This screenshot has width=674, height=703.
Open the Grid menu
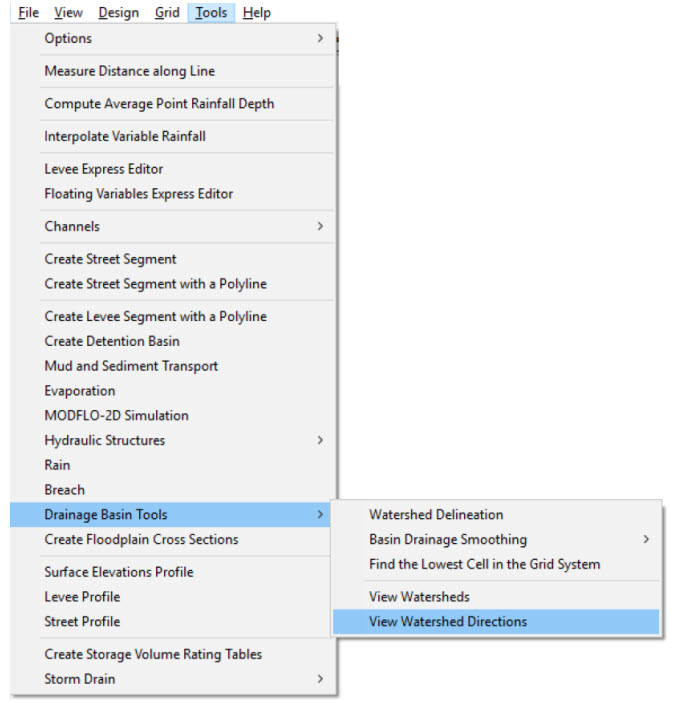coord(167,13)
